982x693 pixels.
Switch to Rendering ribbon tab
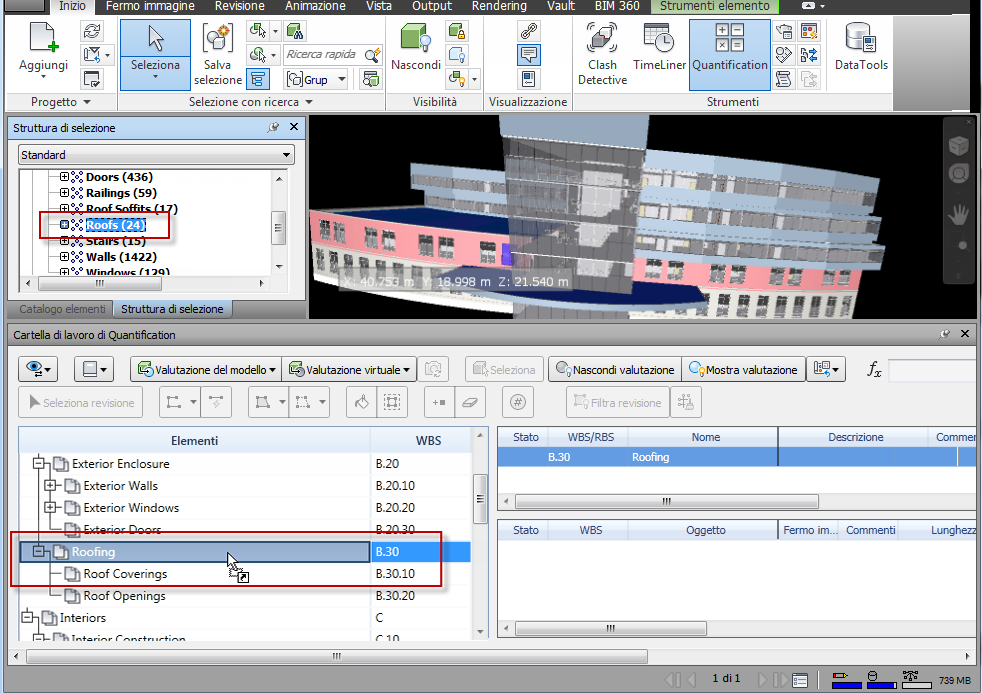(x=499, y=6)
